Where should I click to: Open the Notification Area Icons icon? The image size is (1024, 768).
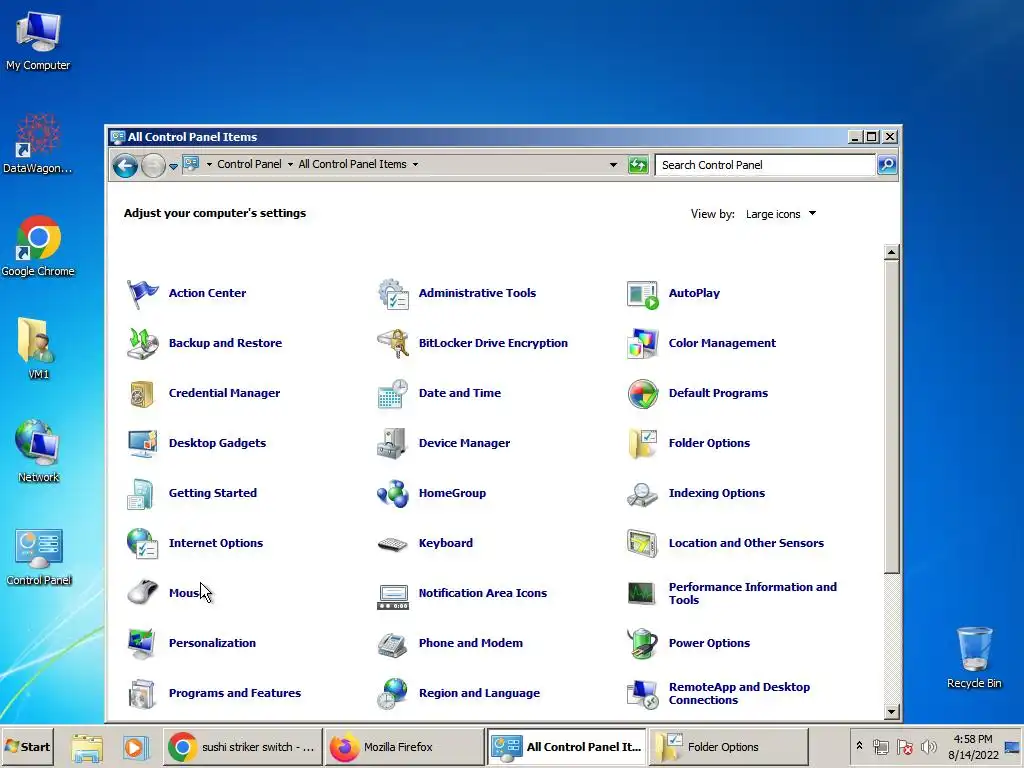pyautogui.click(x=393, y=597)
